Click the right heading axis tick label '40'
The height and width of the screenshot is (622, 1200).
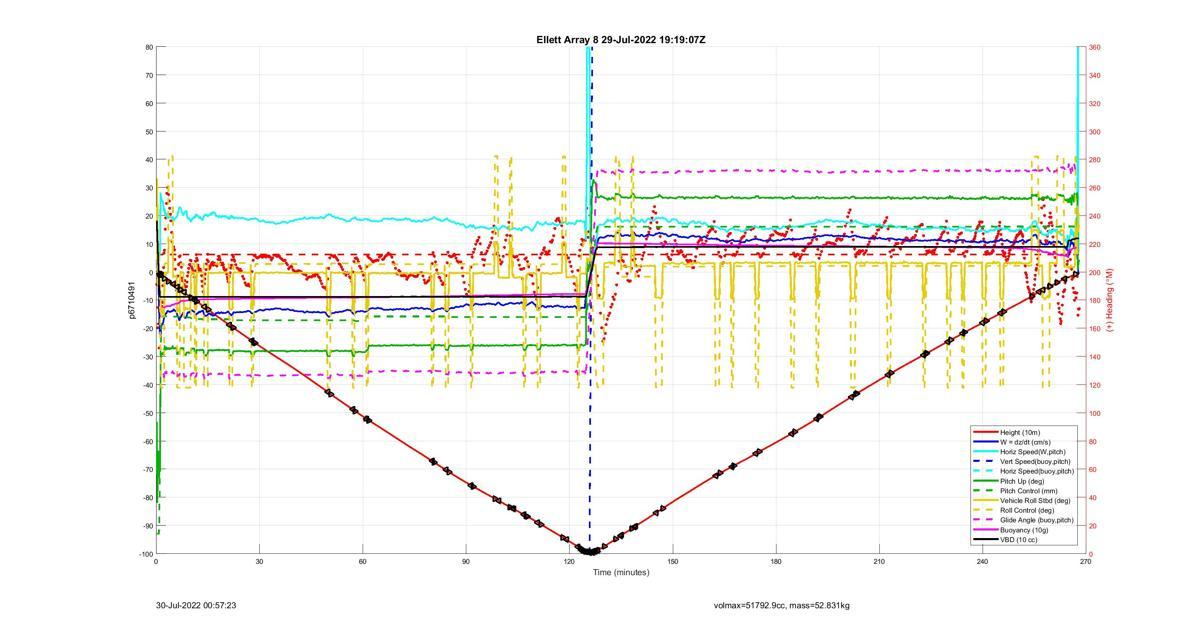(1093, 498)
